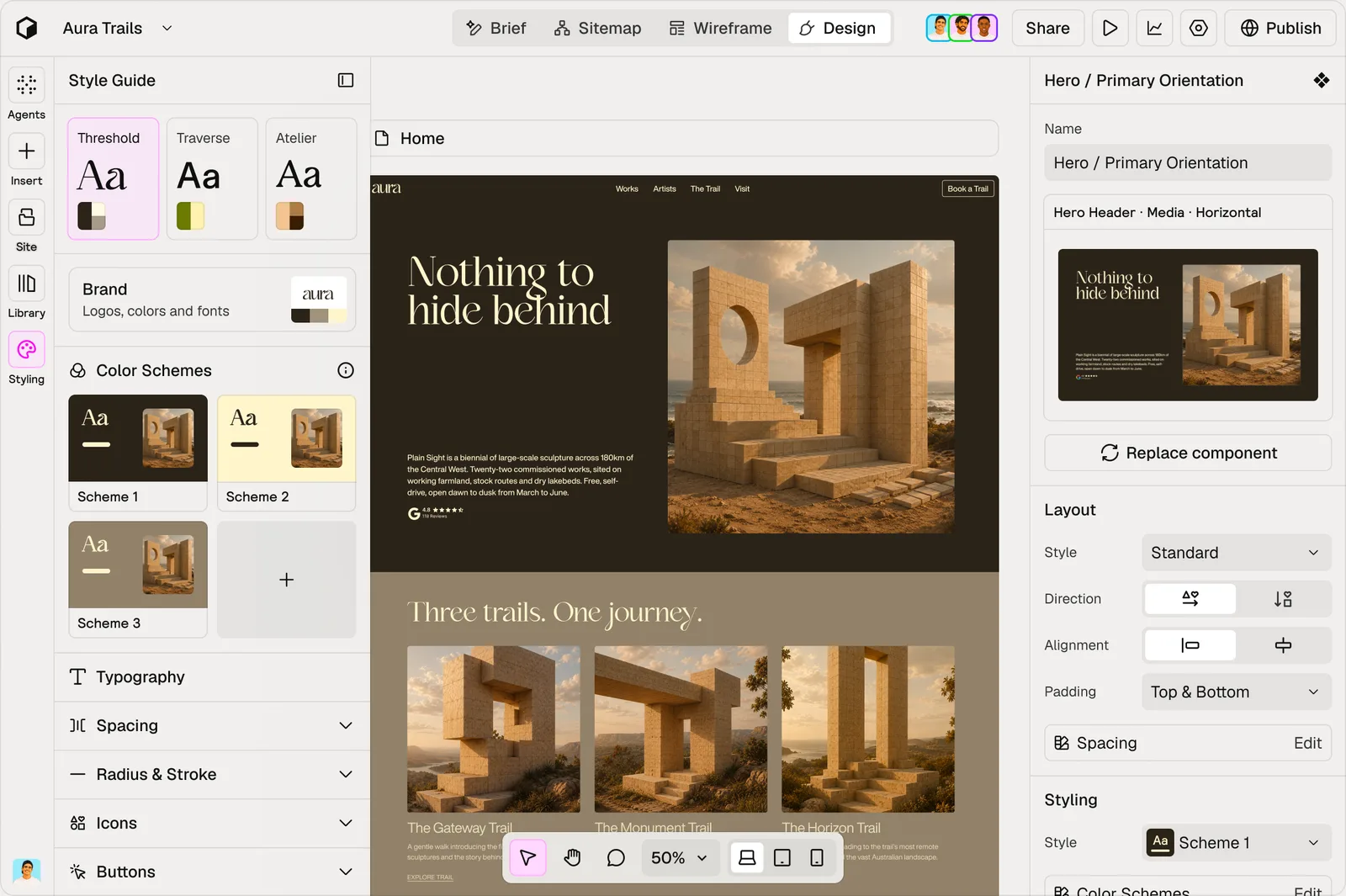1346x896 pixels.
Task: Click the Atelier color swatch
Action: [x=290, y=216]
